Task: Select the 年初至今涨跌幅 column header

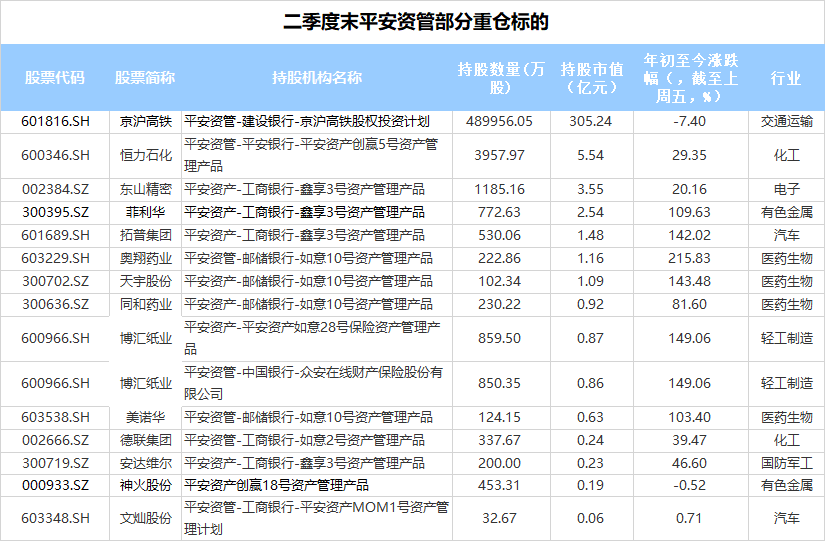Action: pos(690,78)
